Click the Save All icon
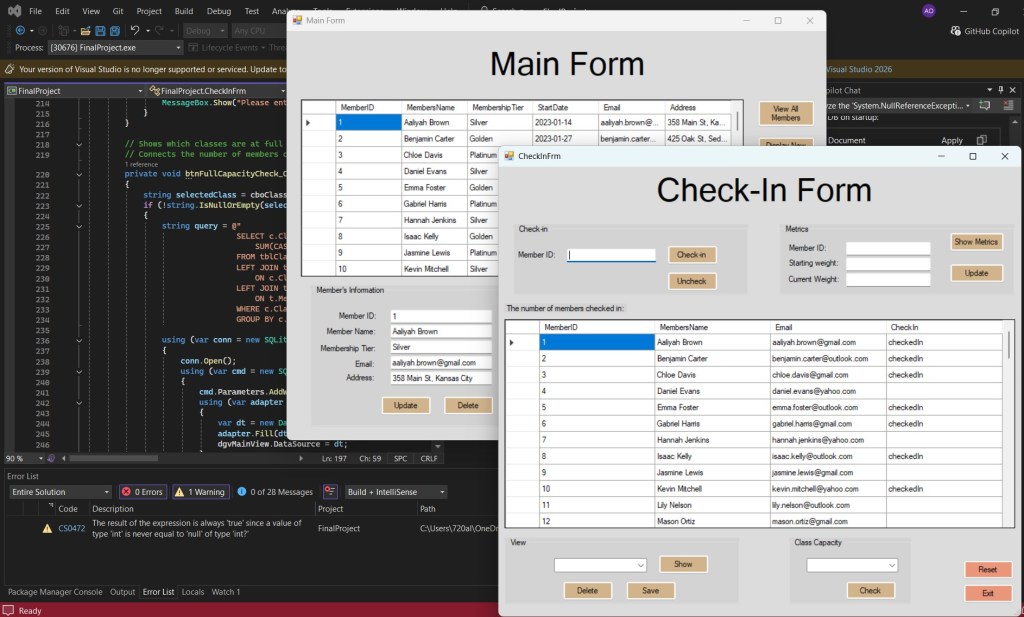1024x617 pixels. [115, 31]
